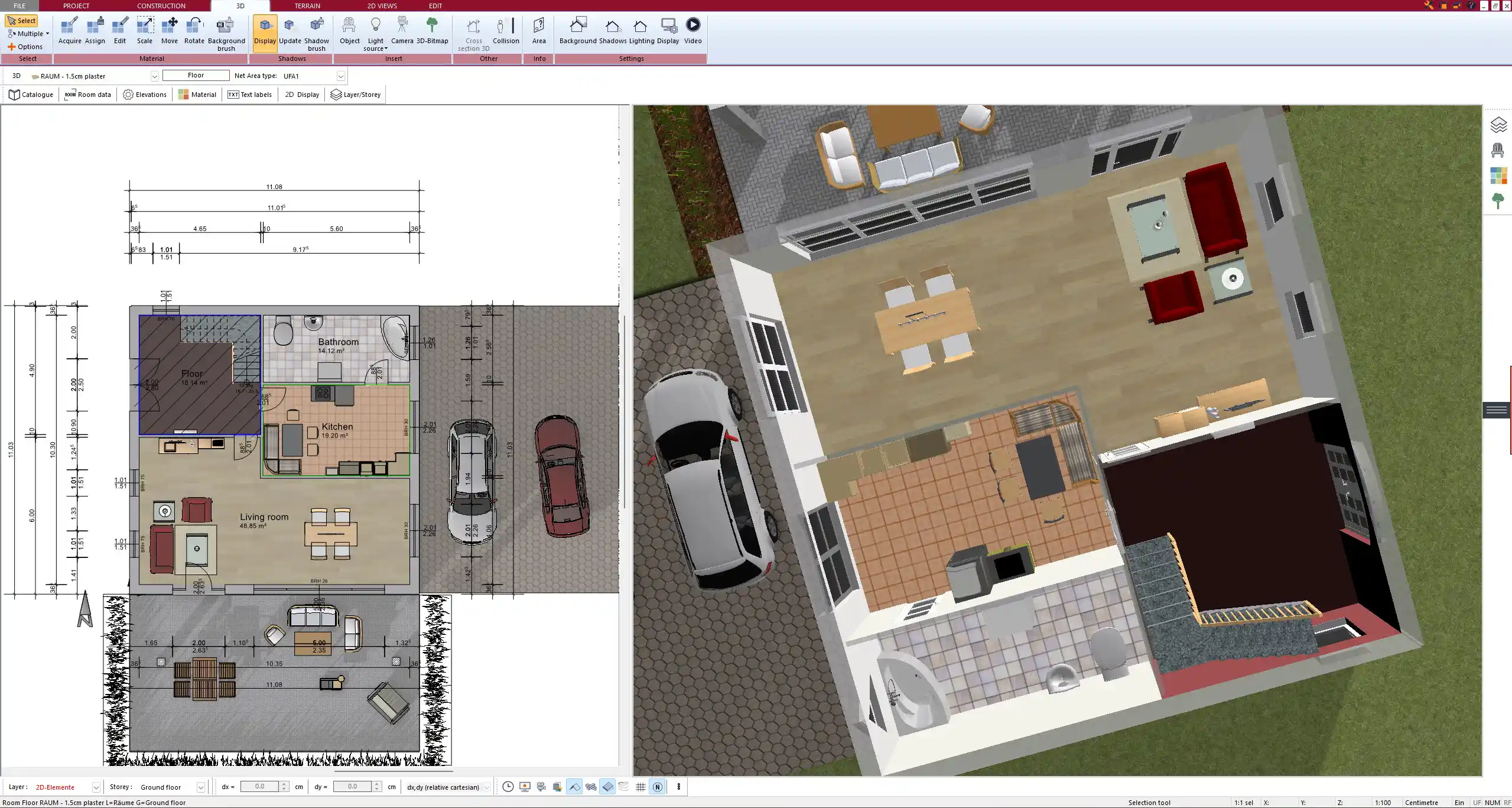Click inside the dx value input field
This screenshot has height=808, width=1512.
click(x=261, y=786)
